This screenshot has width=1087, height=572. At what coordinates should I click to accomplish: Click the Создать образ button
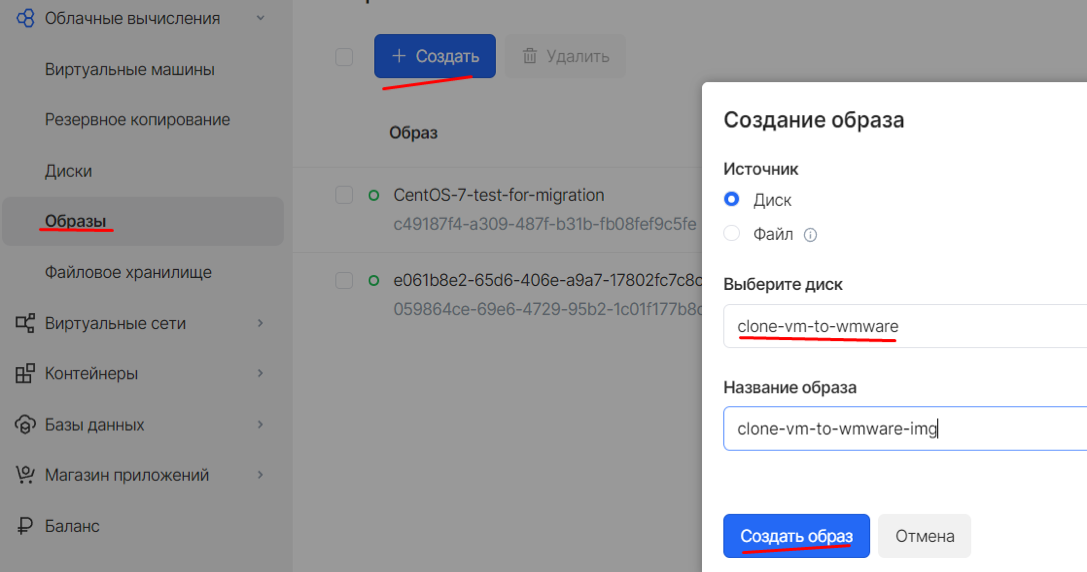(x=796, y=536)
